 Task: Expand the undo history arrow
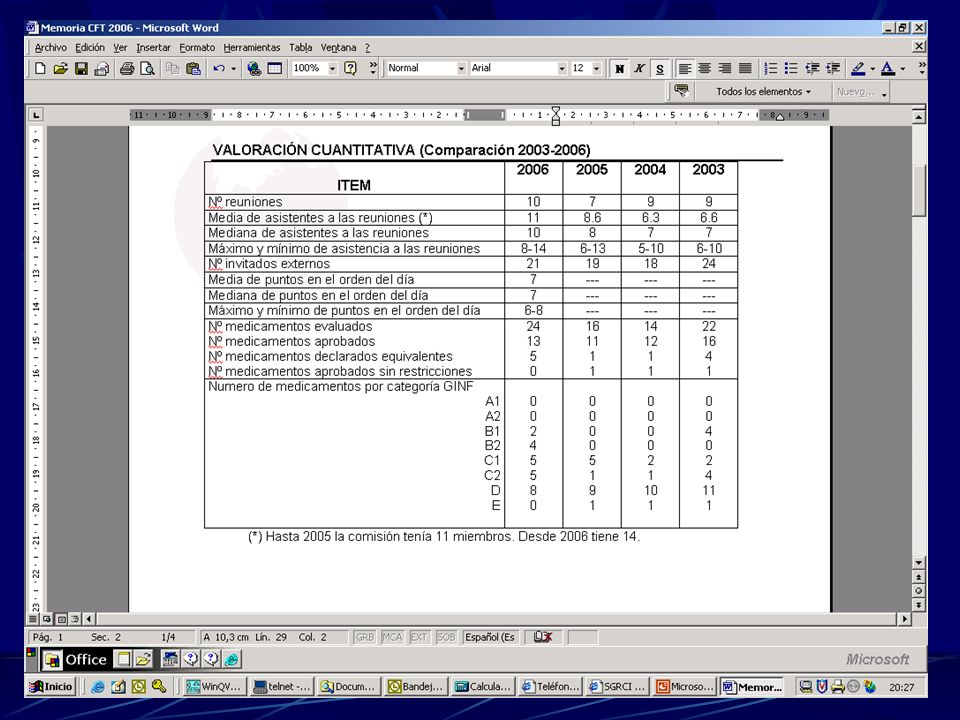[233, 69]
